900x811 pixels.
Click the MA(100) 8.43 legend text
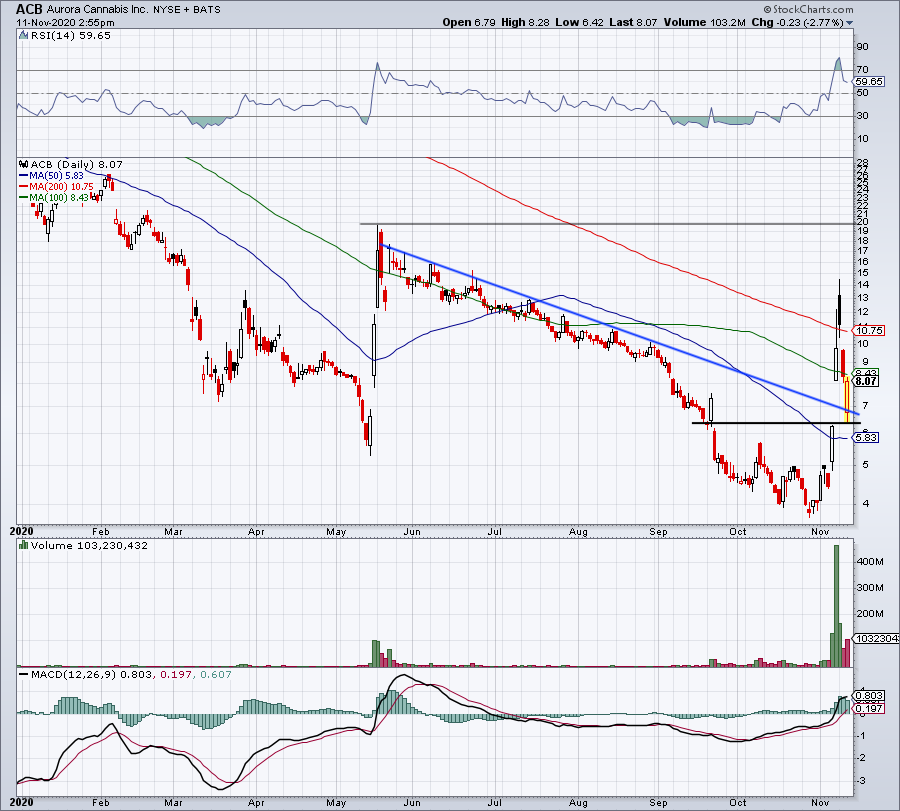pos(59,198)
